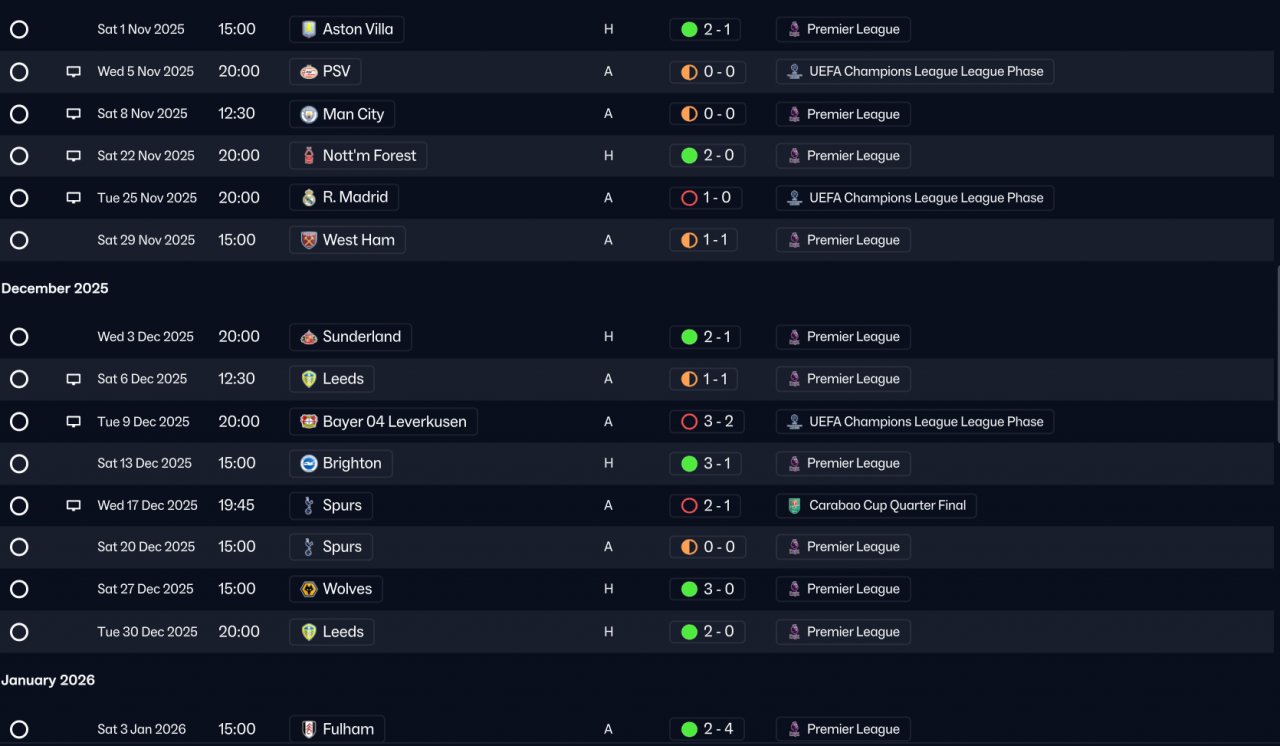Click the Carabao Cup competition logo
Image resolution: width=1280 pixels, height=746 pixels.
pos(794,506)
